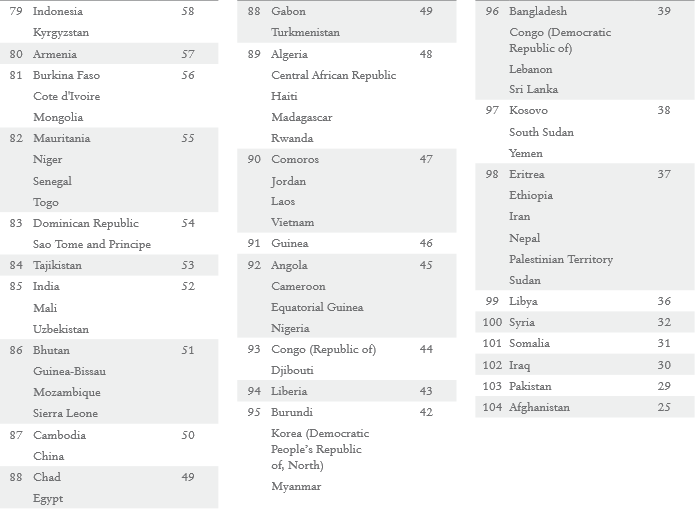Image resolution: width=698 pixels, height=530 pixels.
Task: Click on Burkina Faso
Action: (66, 75)
